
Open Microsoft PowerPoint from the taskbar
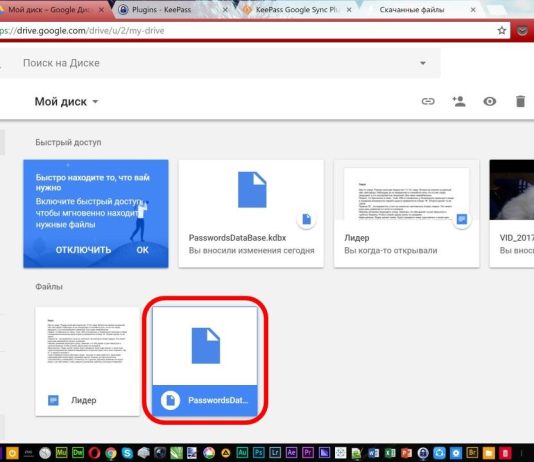pos(406,453)
